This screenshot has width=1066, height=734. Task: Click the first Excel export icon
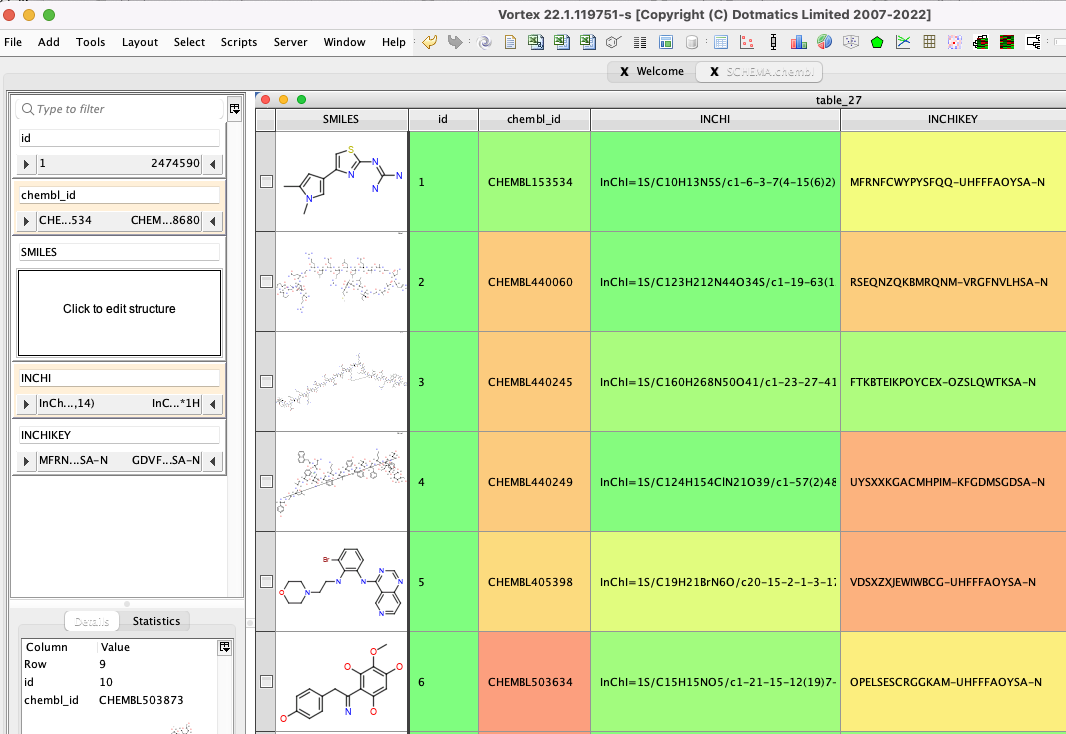tap(536, 42)
